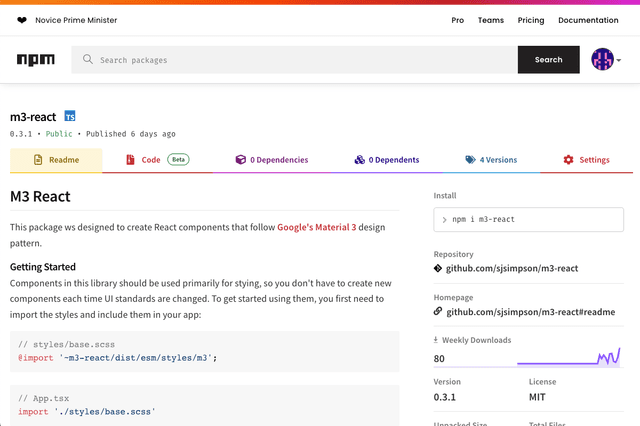Click the MIT license value

[537, 397]
